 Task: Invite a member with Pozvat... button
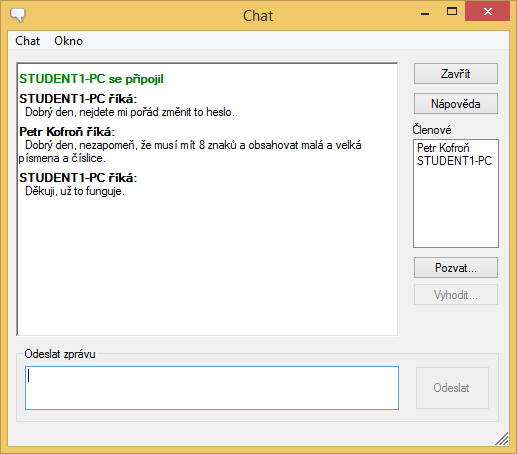[456, 268]
